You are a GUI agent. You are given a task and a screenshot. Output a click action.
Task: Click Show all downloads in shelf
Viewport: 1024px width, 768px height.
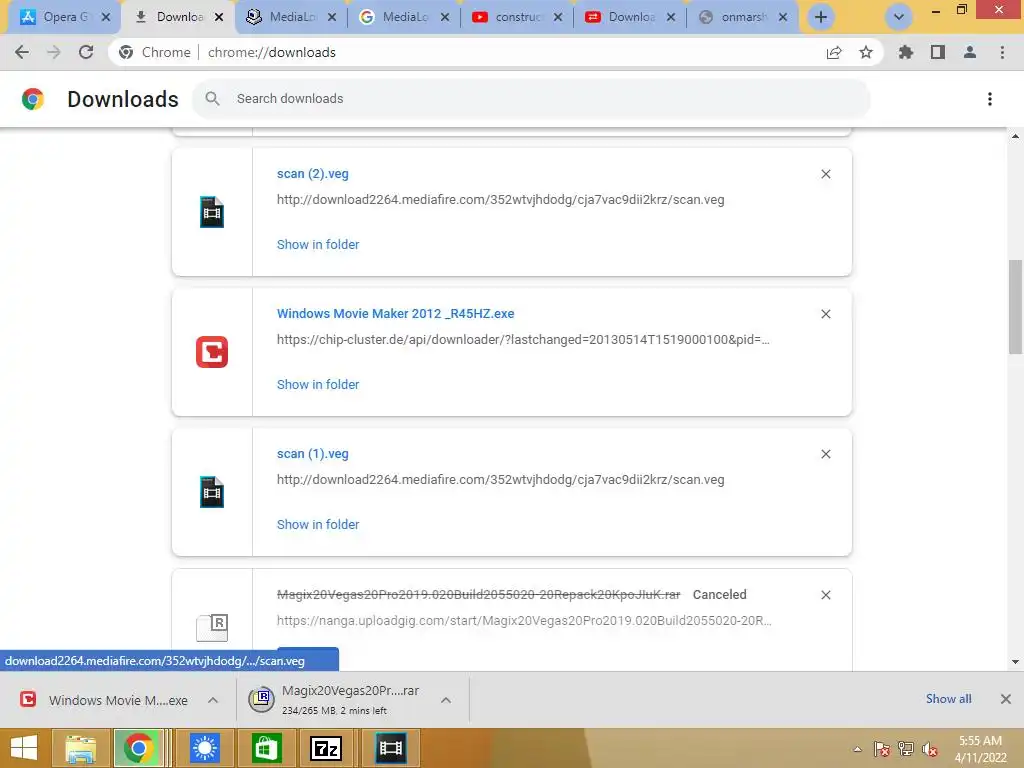948,699
